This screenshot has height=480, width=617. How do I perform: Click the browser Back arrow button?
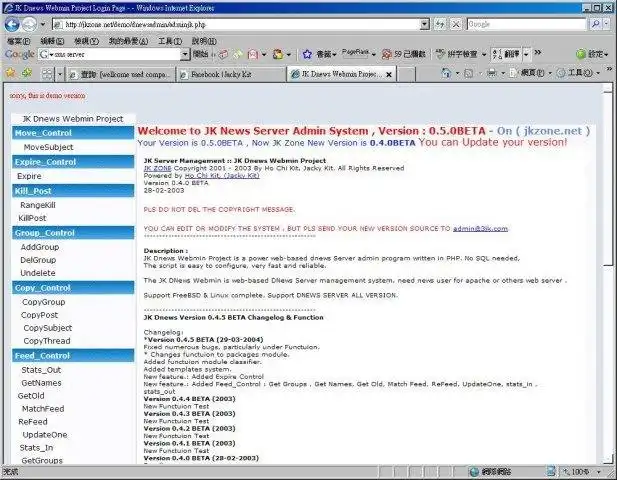(x=12, y=24)
